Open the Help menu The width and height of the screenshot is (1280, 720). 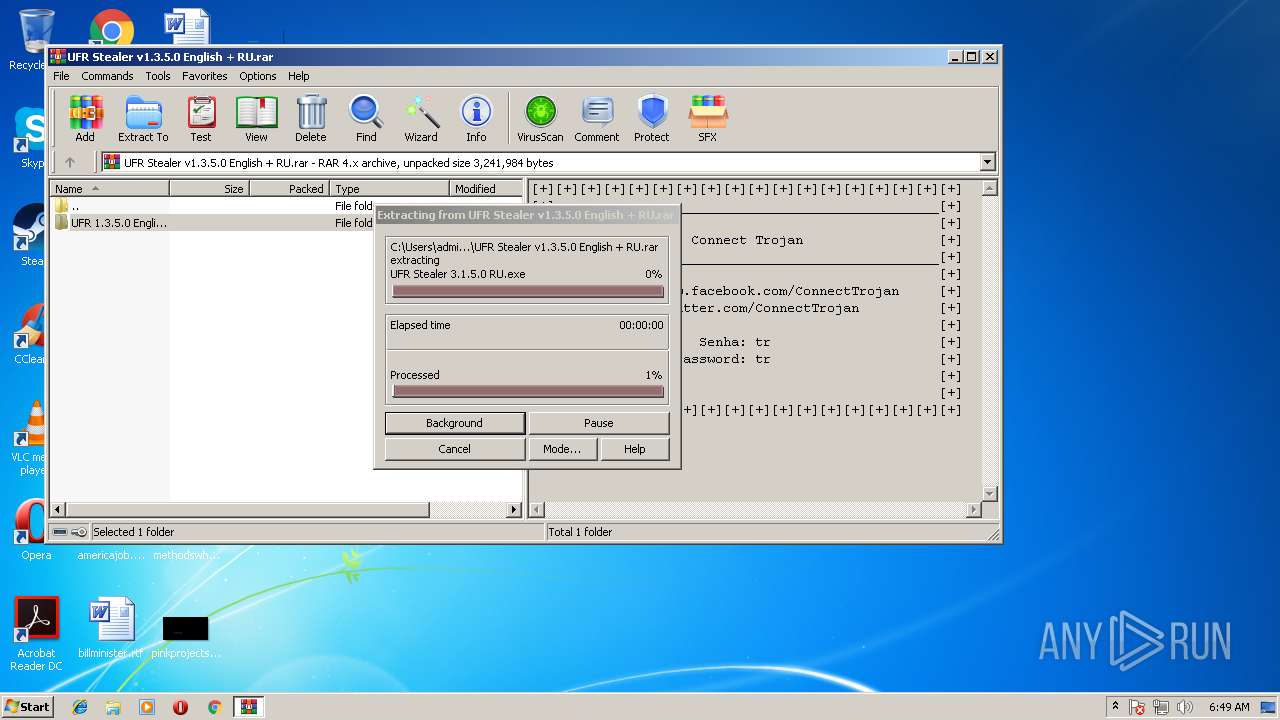click(298, 76)
